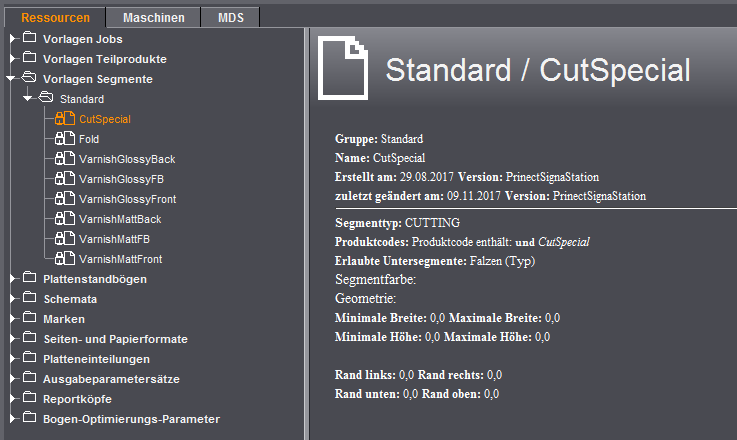Expand the Schemata folder arrow
The image size is (737, 440).
(x=13, y=298)
